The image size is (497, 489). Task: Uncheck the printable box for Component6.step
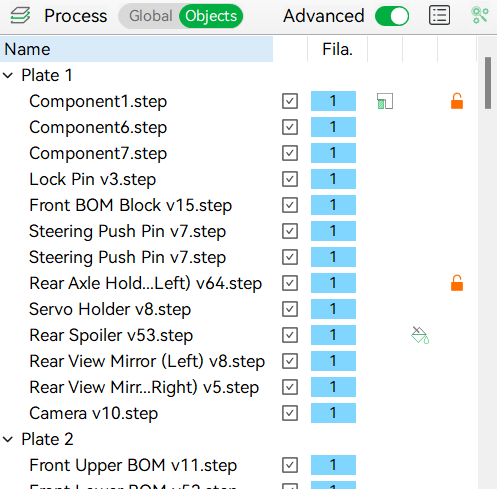[x=290, y=127]
